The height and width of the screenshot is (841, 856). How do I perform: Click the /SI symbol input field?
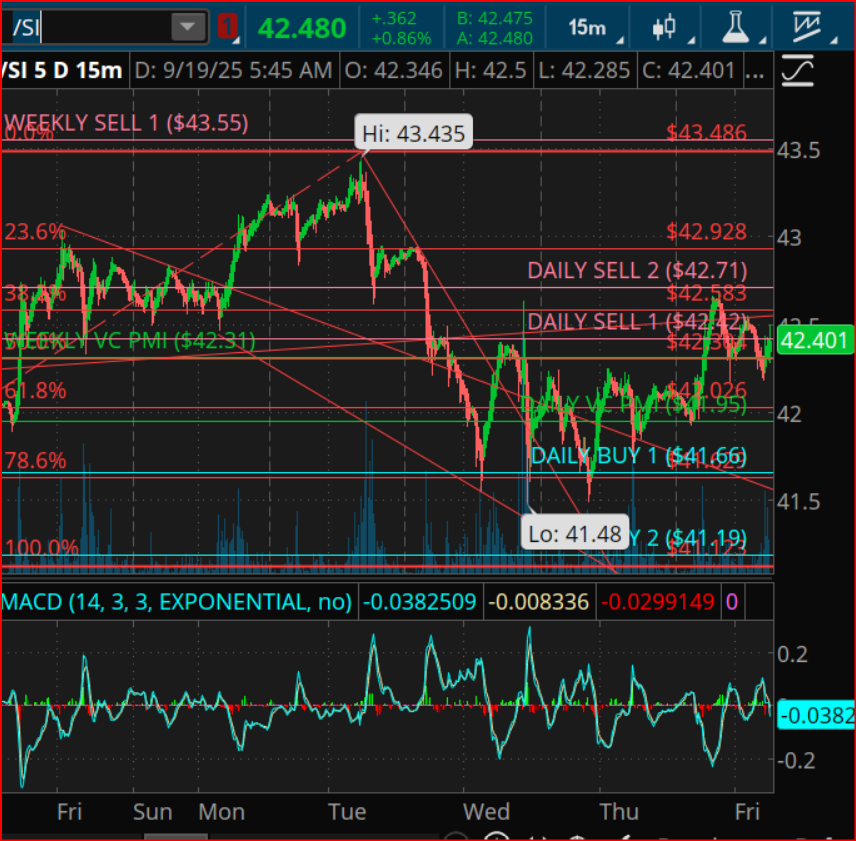(x=86, y=27)
